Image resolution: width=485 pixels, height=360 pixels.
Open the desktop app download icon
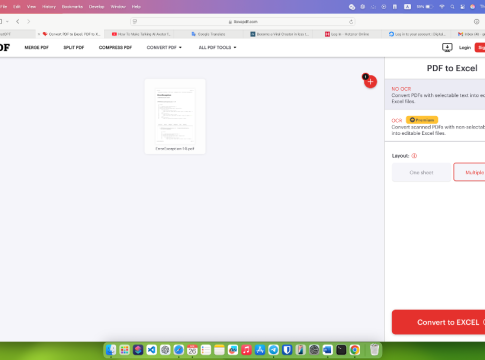coord(447,47)
